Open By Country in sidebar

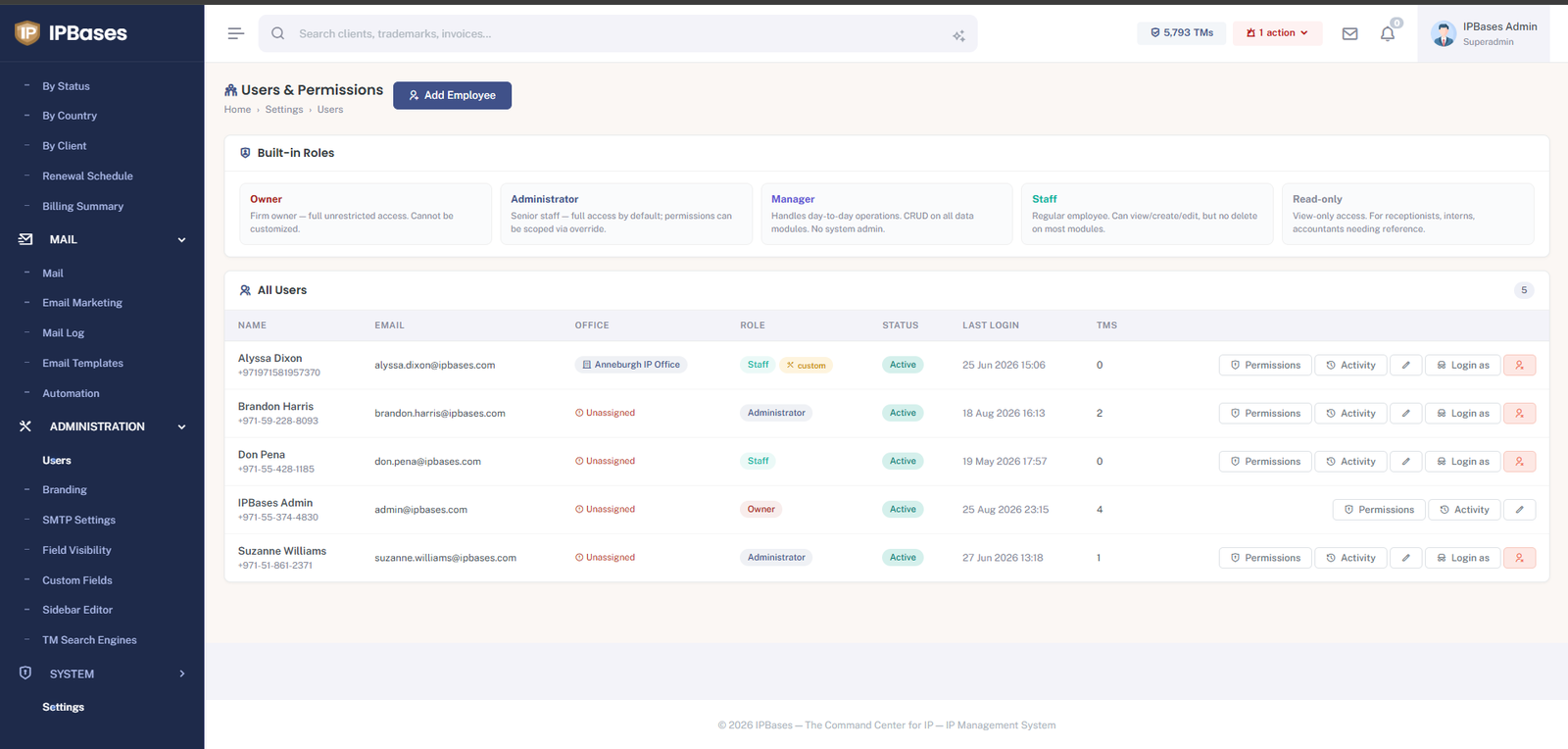[x=70, y=116]
